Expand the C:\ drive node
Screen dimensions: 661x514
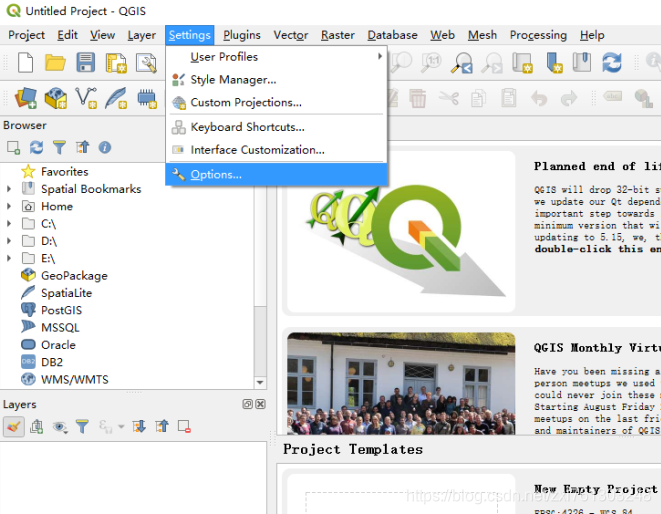point(9,223)
